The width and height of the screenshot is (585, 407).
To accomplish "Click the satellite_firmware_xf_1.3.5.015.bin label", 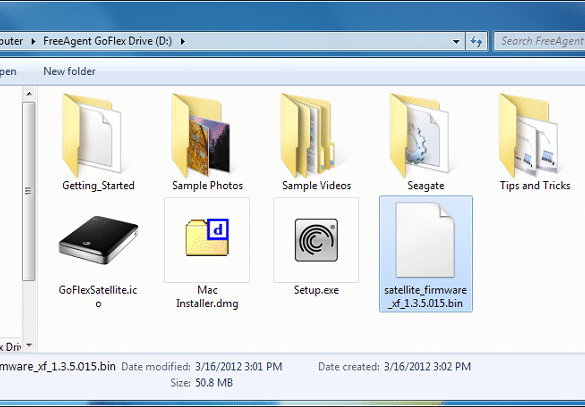I will [x=425, y=297].
